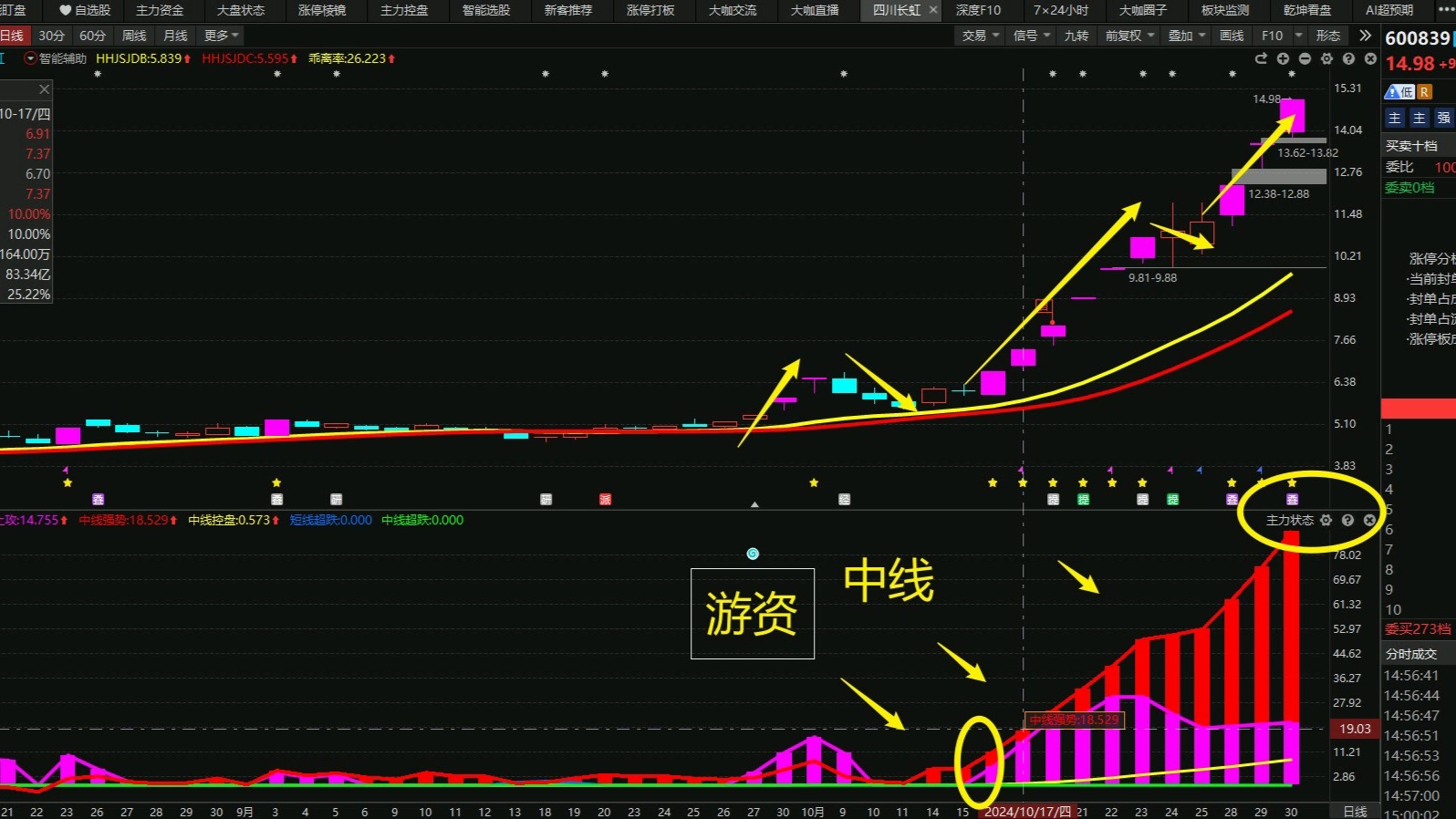The width and height of the screenshot is (1456, 819).
Task: Zoom in main chart with plus icon
Action: click(x=1283, y=58)
